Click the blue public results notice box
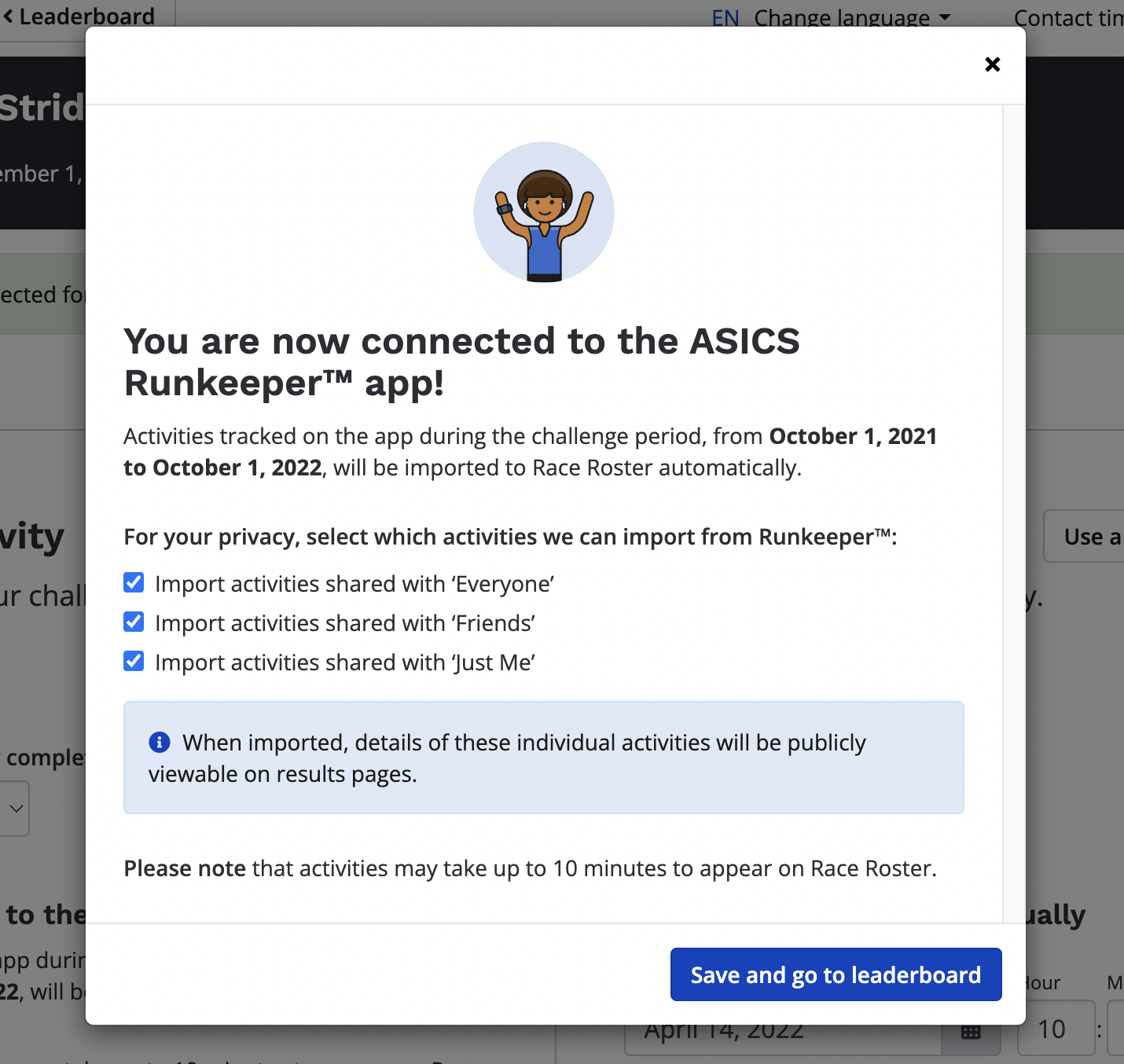The width and height of the screenshot is (1124, 1064). coord(543,758)
